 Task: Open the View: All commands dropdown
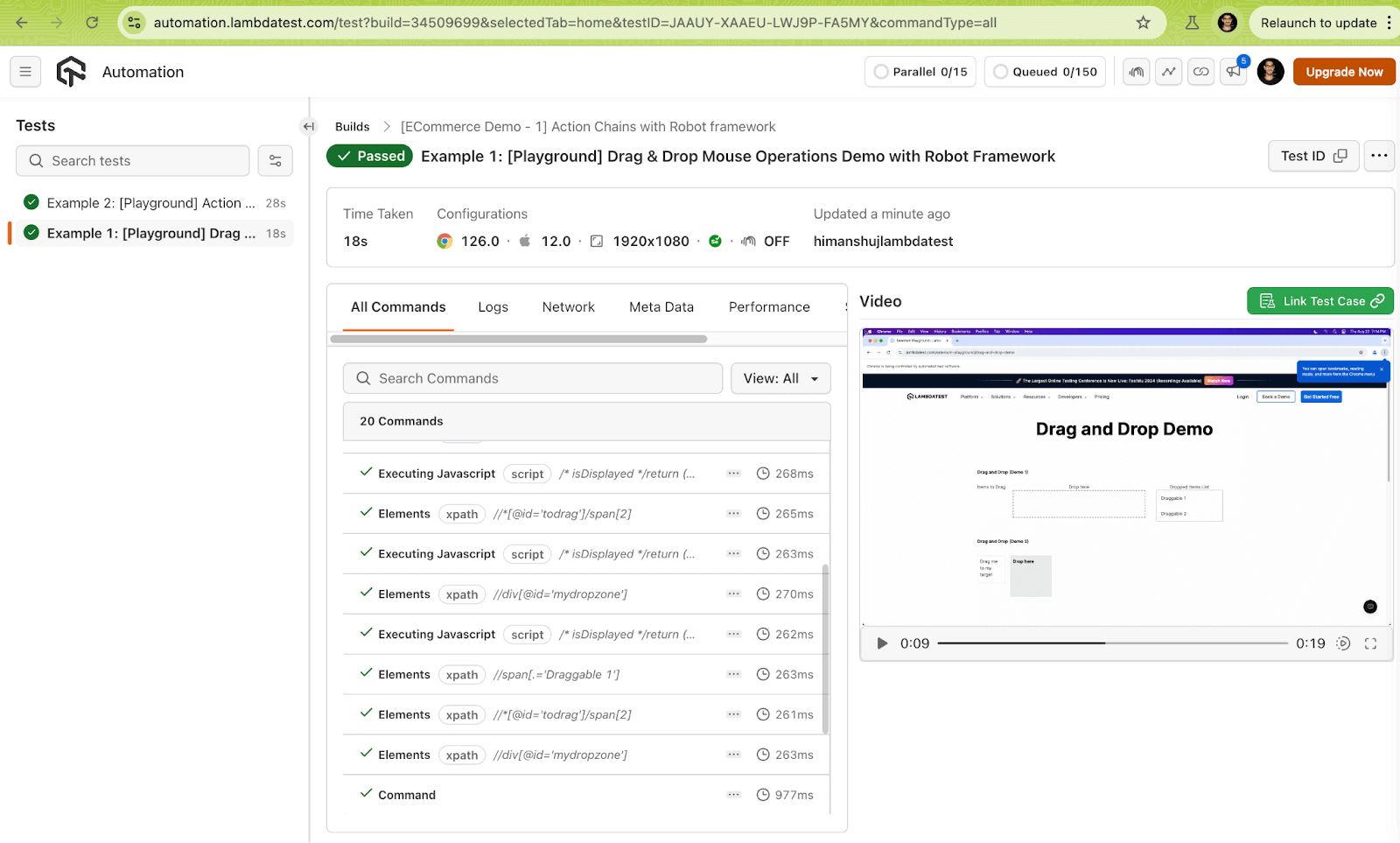[x=780, y=378]
